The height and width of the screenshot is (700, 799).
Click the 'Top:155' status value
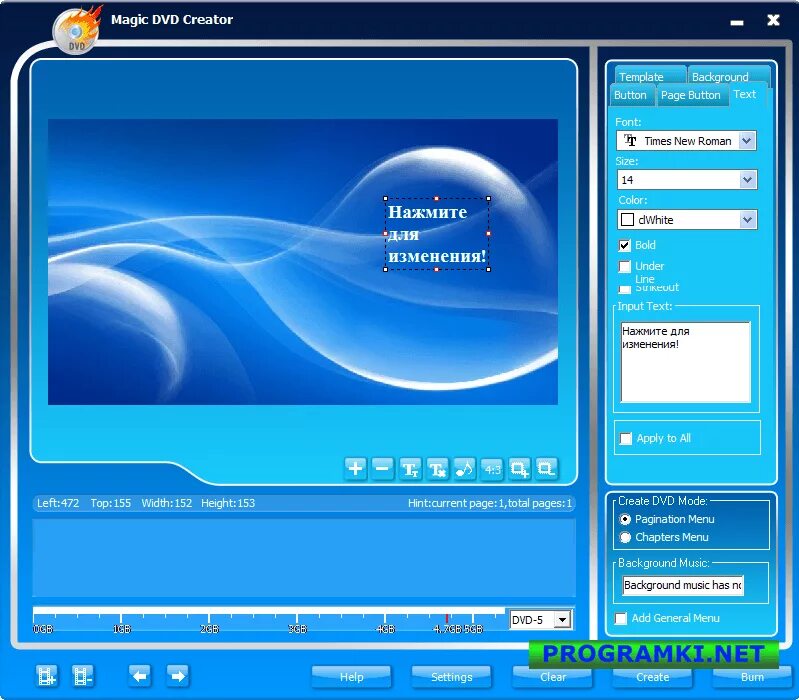point(111,503)
